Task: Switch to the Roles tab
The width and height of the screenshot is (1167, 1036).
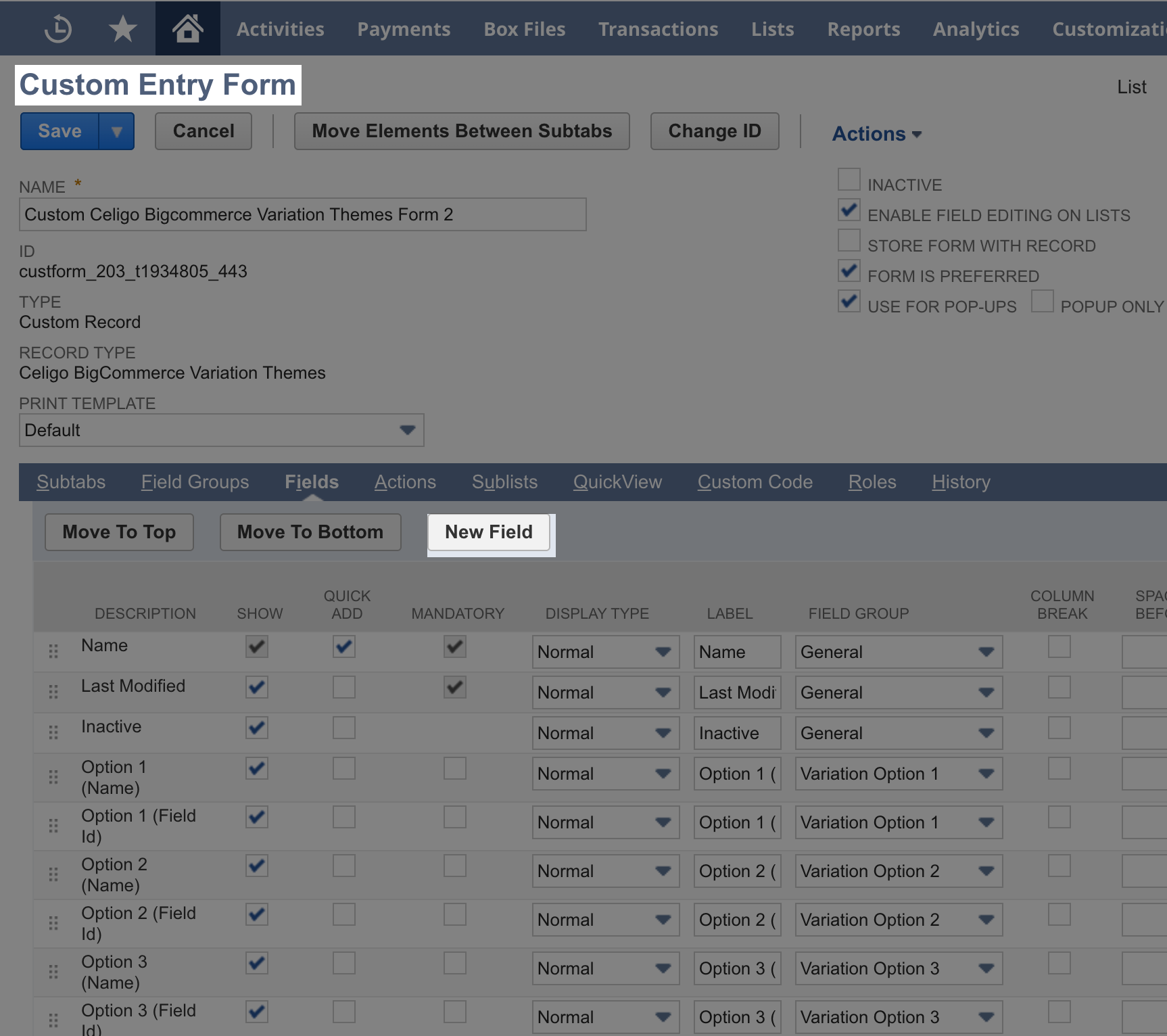Action: tap(872, 482)
